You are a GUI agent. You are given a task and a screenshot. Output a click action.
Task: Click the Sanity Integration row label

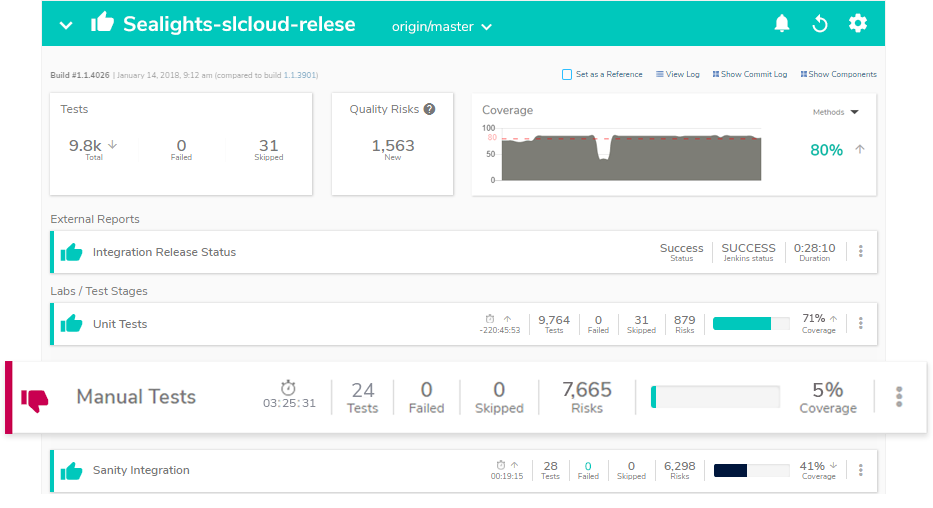click(141, 471)
